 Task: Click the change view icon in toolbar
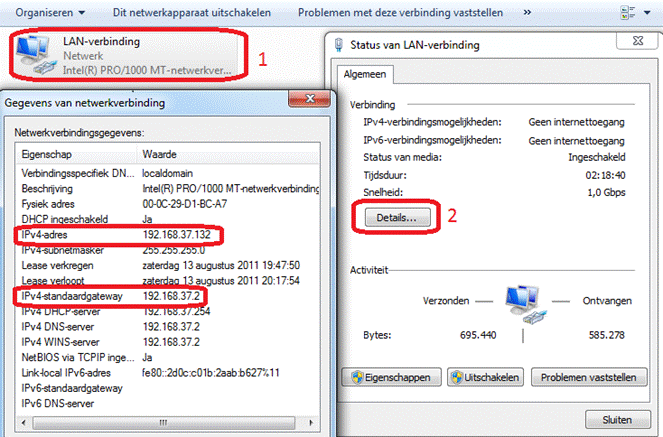pyautogui.click(x=627, y=13)
